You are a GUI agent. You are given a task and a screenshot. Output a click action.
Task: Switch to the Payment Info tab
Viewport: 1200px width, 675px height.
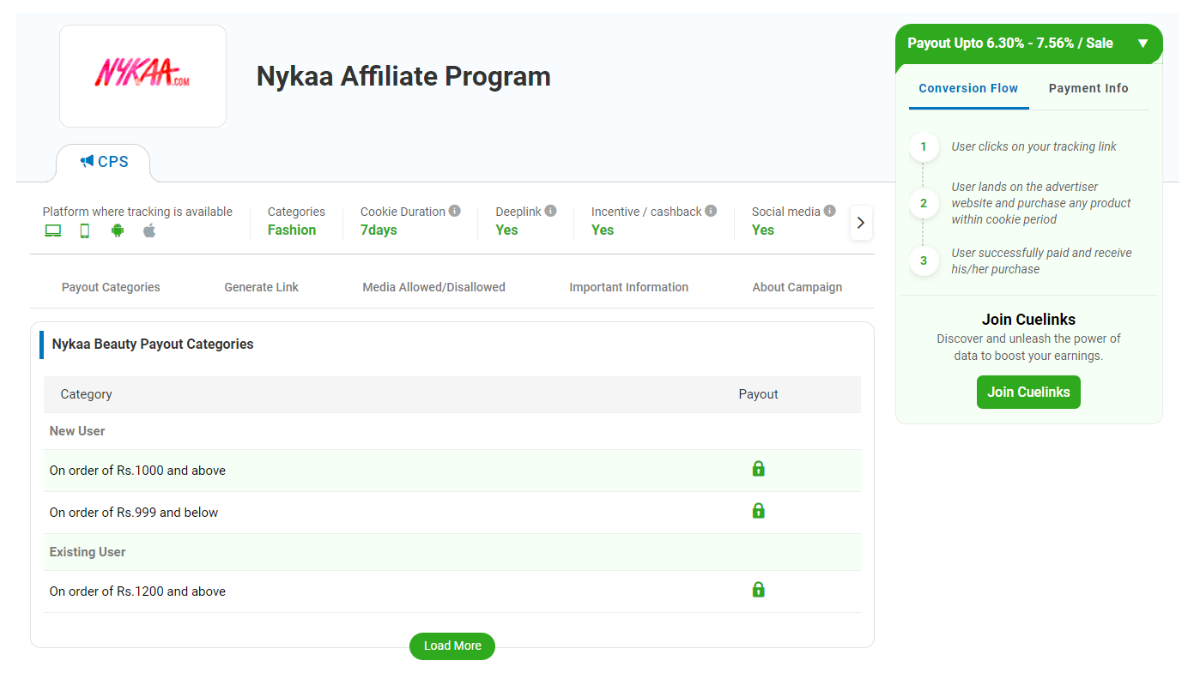click(x=1088, y=88)
